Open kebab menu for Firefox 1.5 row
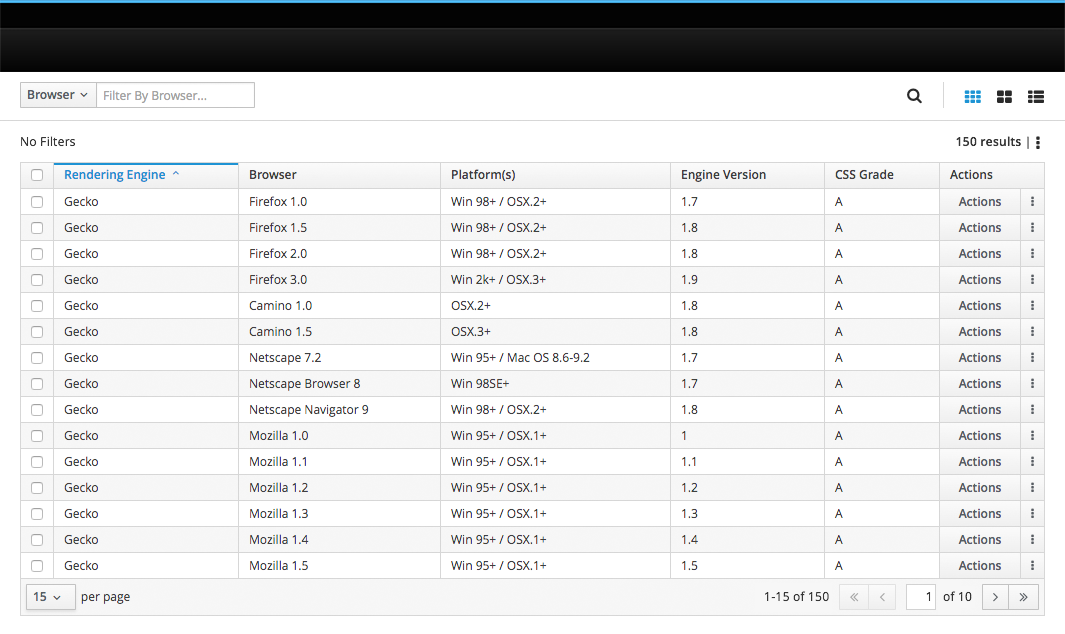 tap(1032, 228)
